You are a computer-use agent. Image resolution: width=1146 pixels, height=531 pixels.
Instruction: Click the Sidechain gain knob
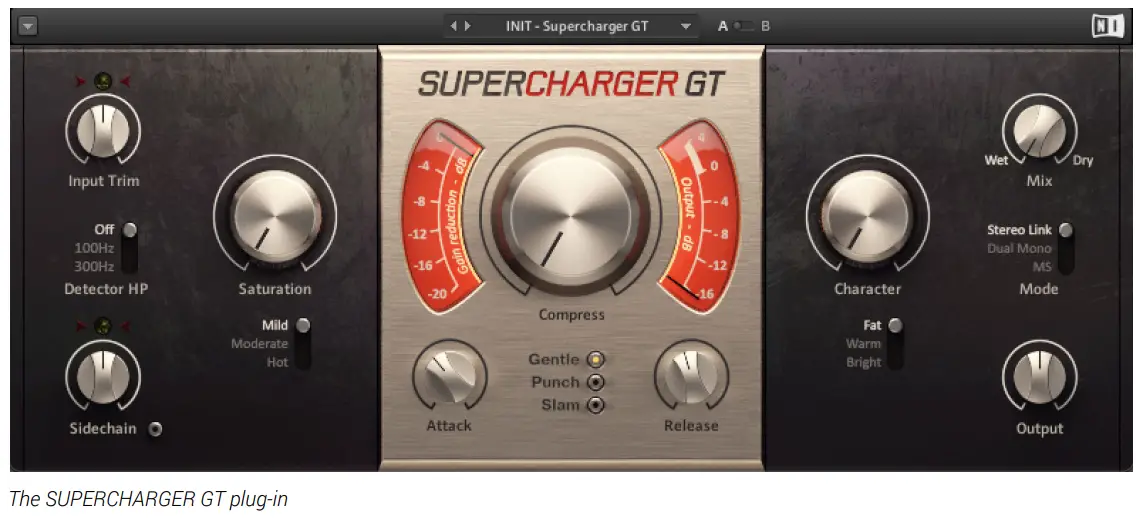[103, 377]
